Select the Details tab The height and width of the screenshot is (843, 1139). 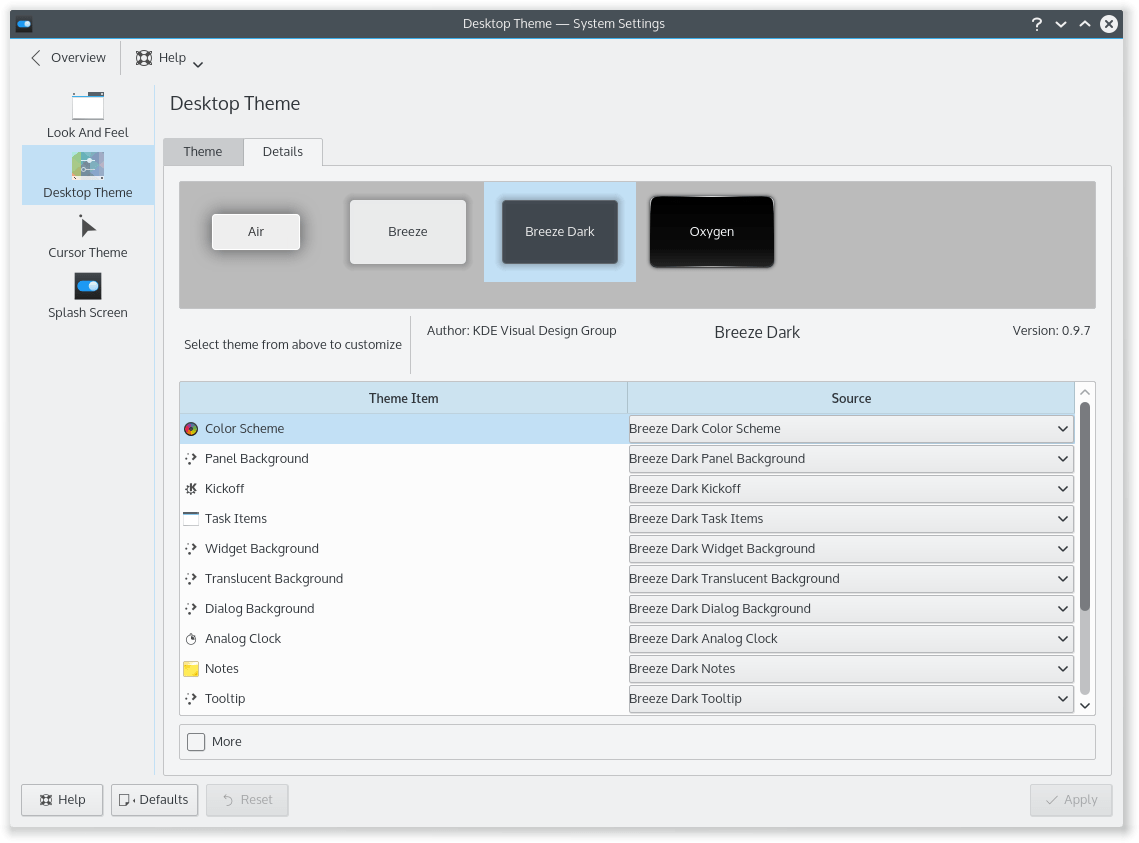283,152
